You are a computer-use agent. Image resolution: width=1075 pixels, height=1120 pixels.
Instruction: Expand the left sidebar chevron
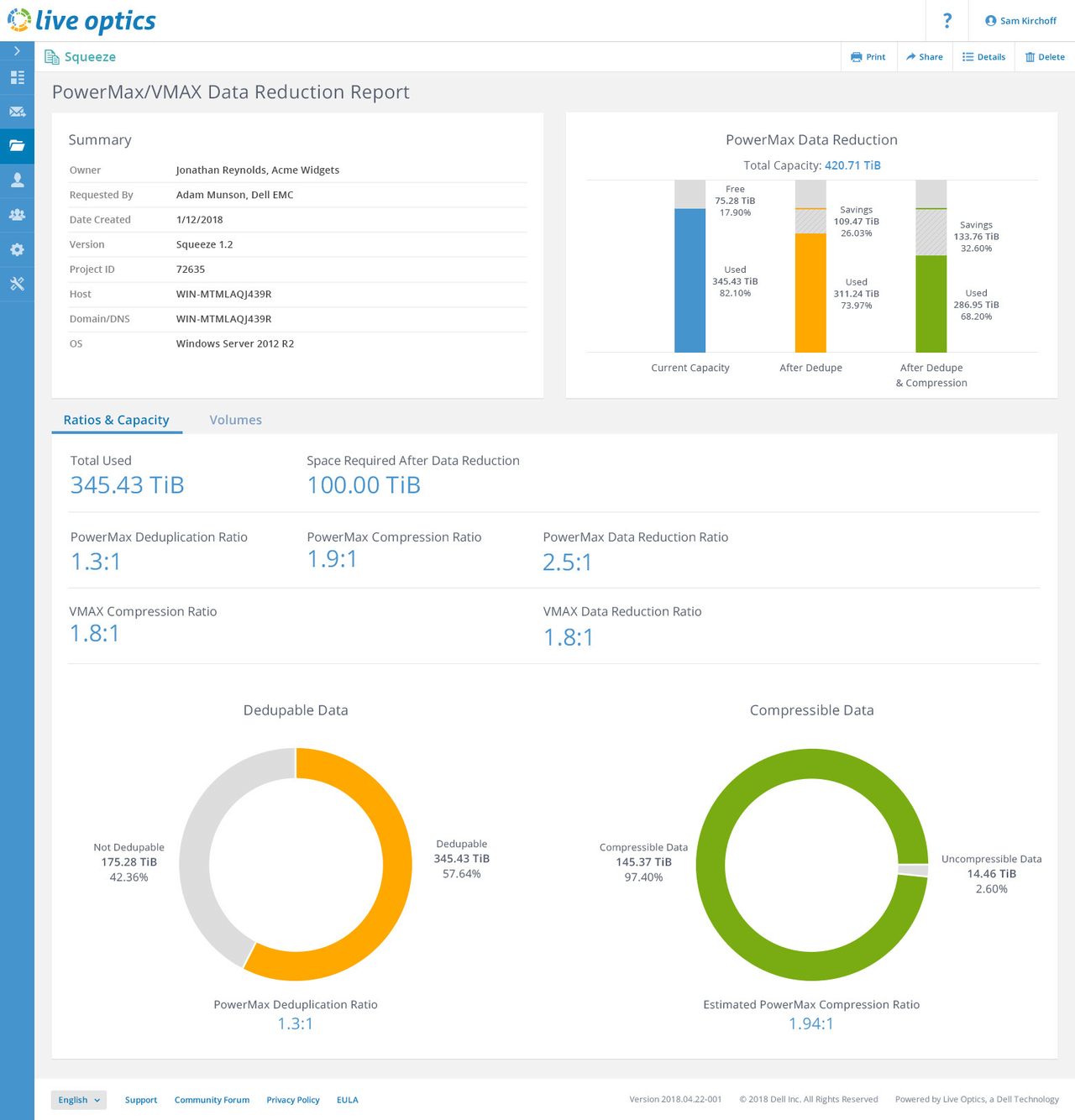point(17,51)
